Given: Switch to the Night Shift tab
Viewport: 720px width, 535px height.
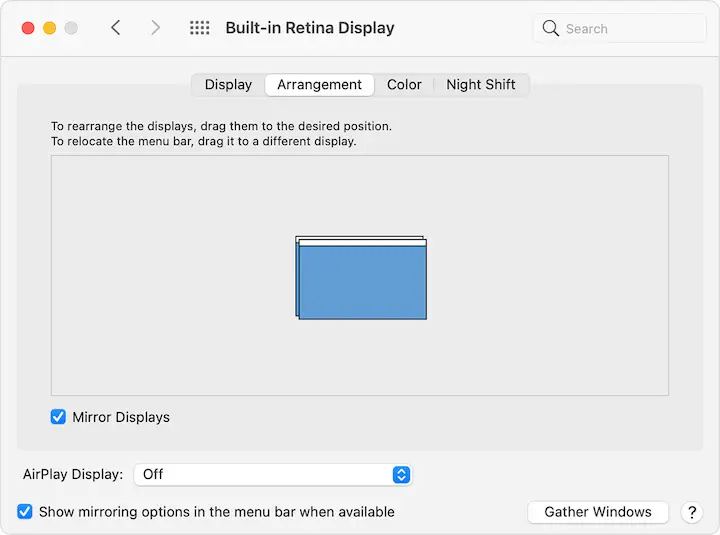Looking at the screenshot, I should (x=481, y=84).
